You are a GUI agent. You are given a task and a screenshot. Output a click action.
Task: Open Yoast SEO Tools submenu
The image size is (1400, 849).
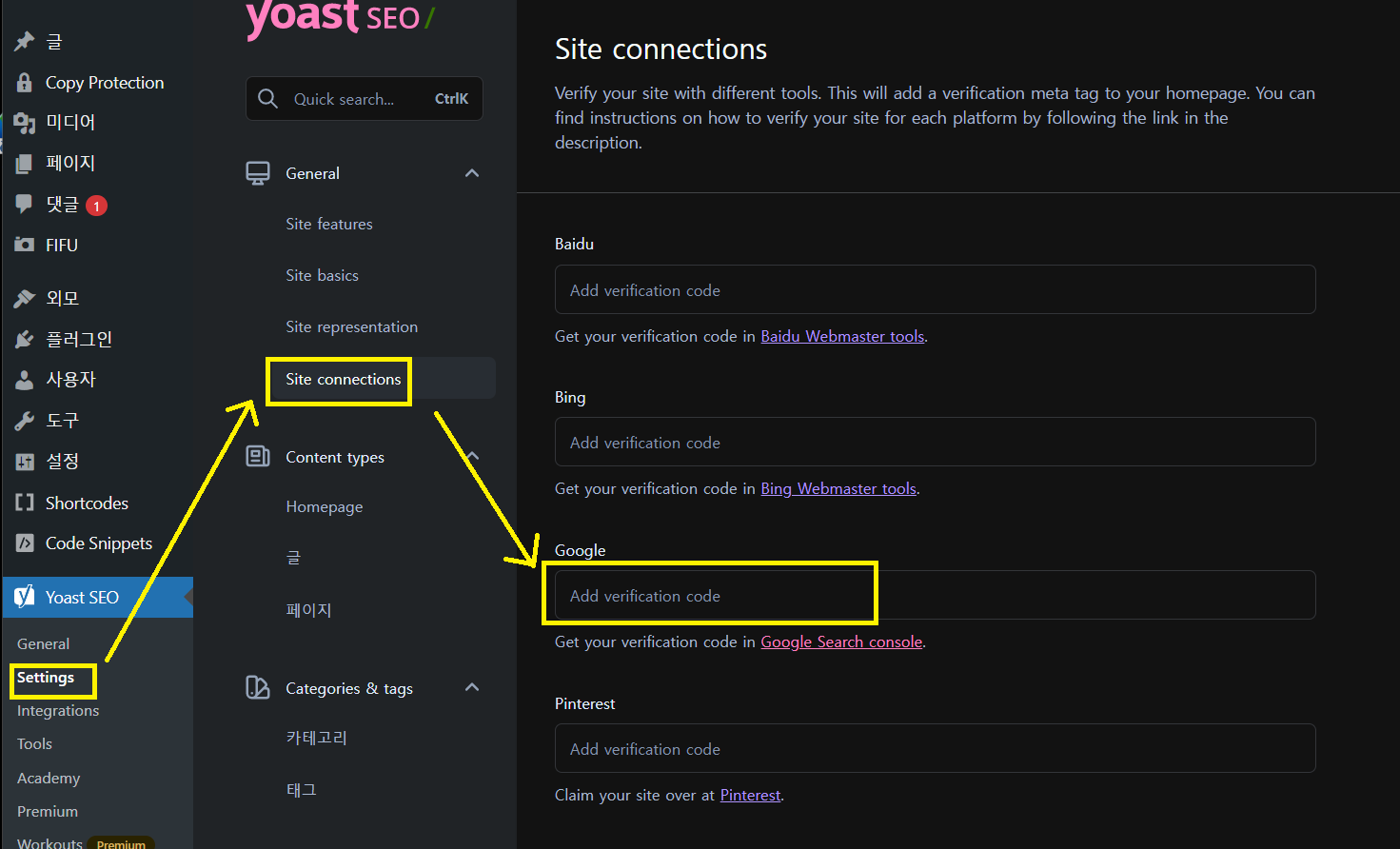[35, 744]
